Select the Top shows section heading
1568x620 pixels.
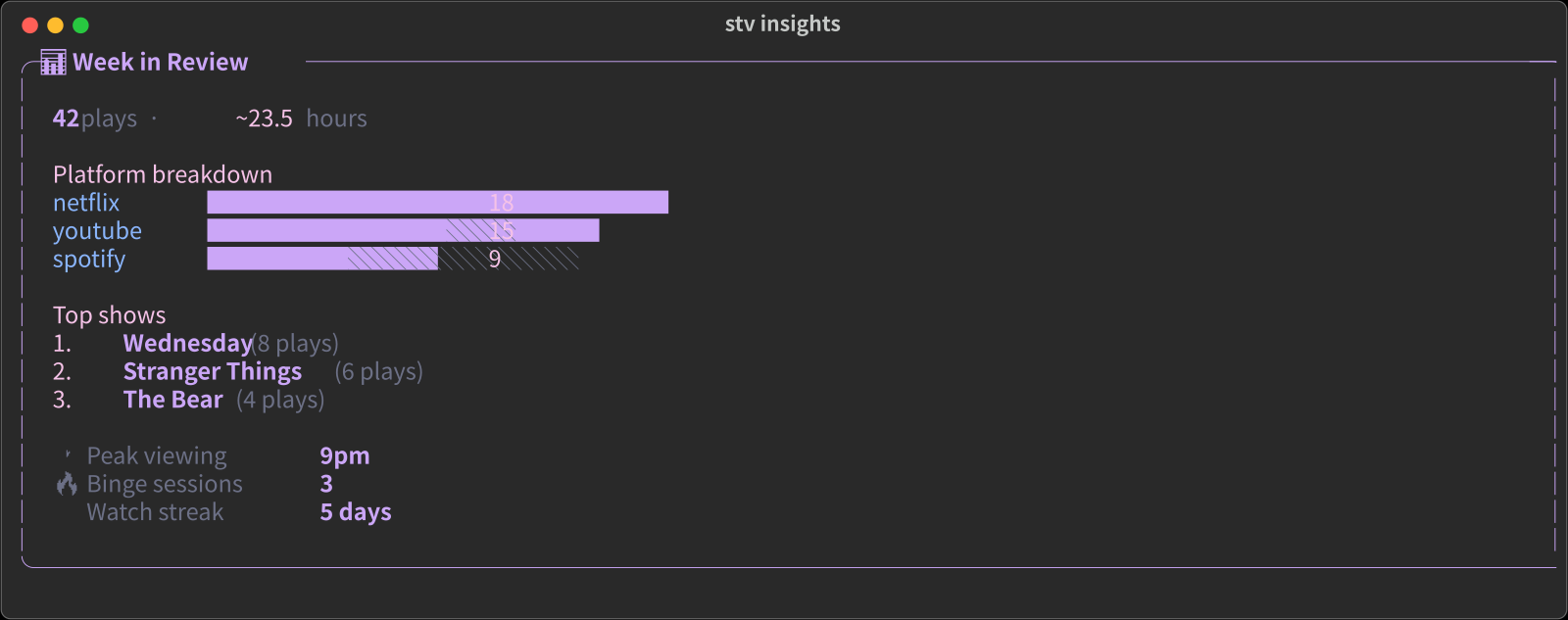(109, 314)
